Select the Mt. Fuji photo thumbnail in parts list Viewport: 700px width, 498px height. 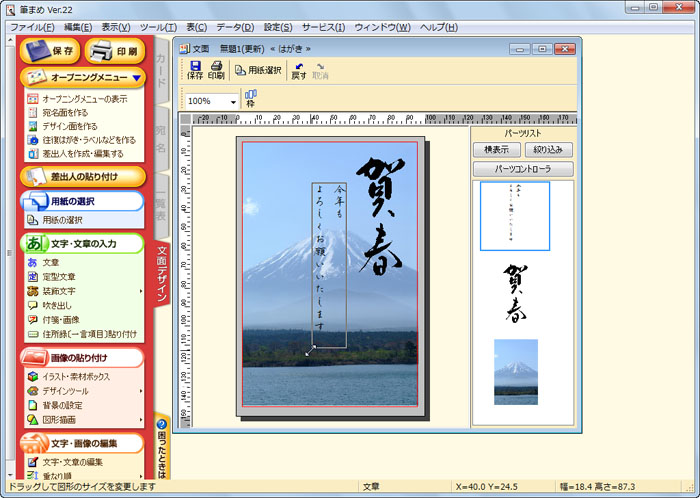click(x=515, y=371)
